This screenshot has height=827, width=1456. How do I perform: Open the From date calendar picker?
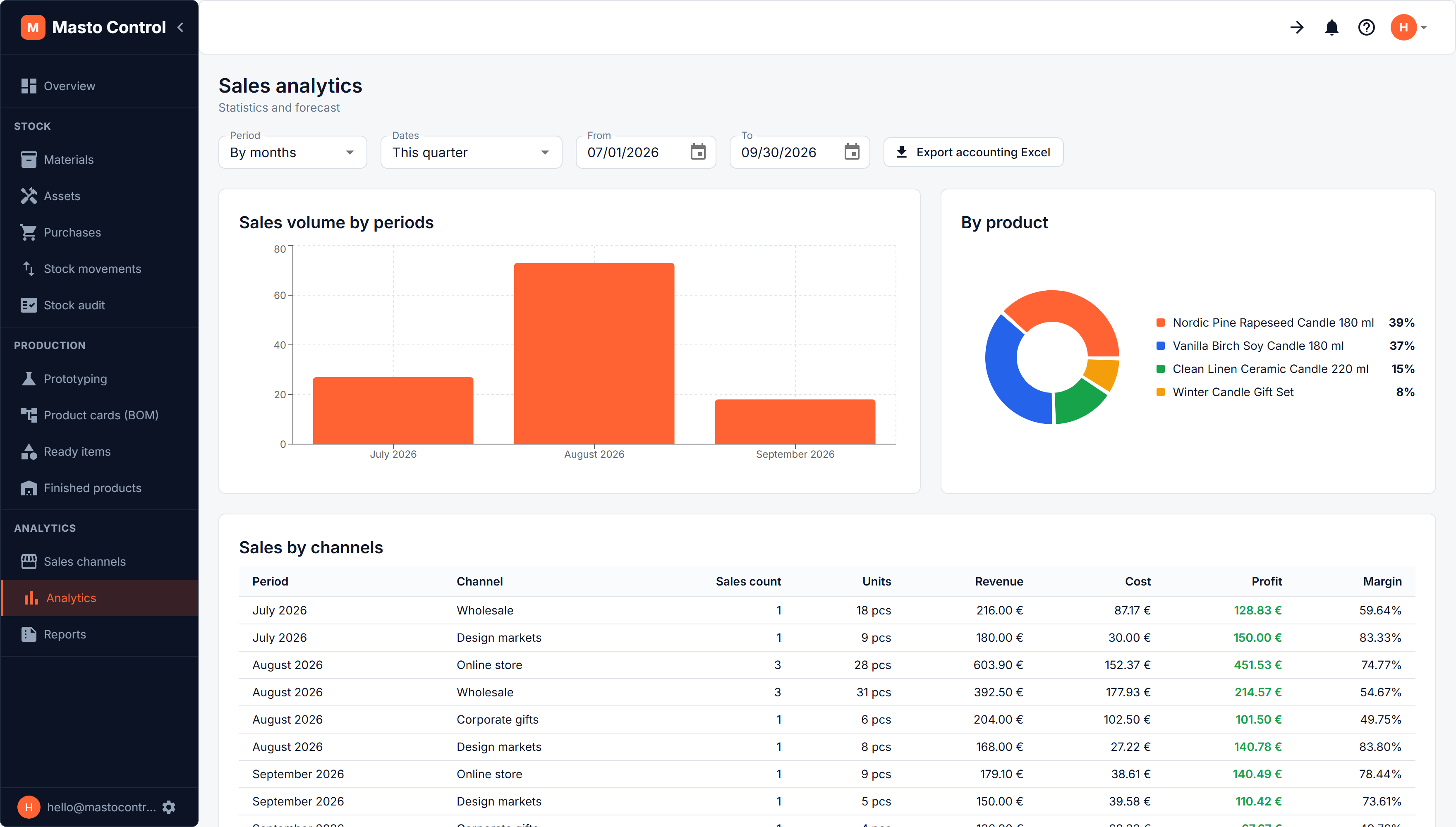click(x=698, y=152)
